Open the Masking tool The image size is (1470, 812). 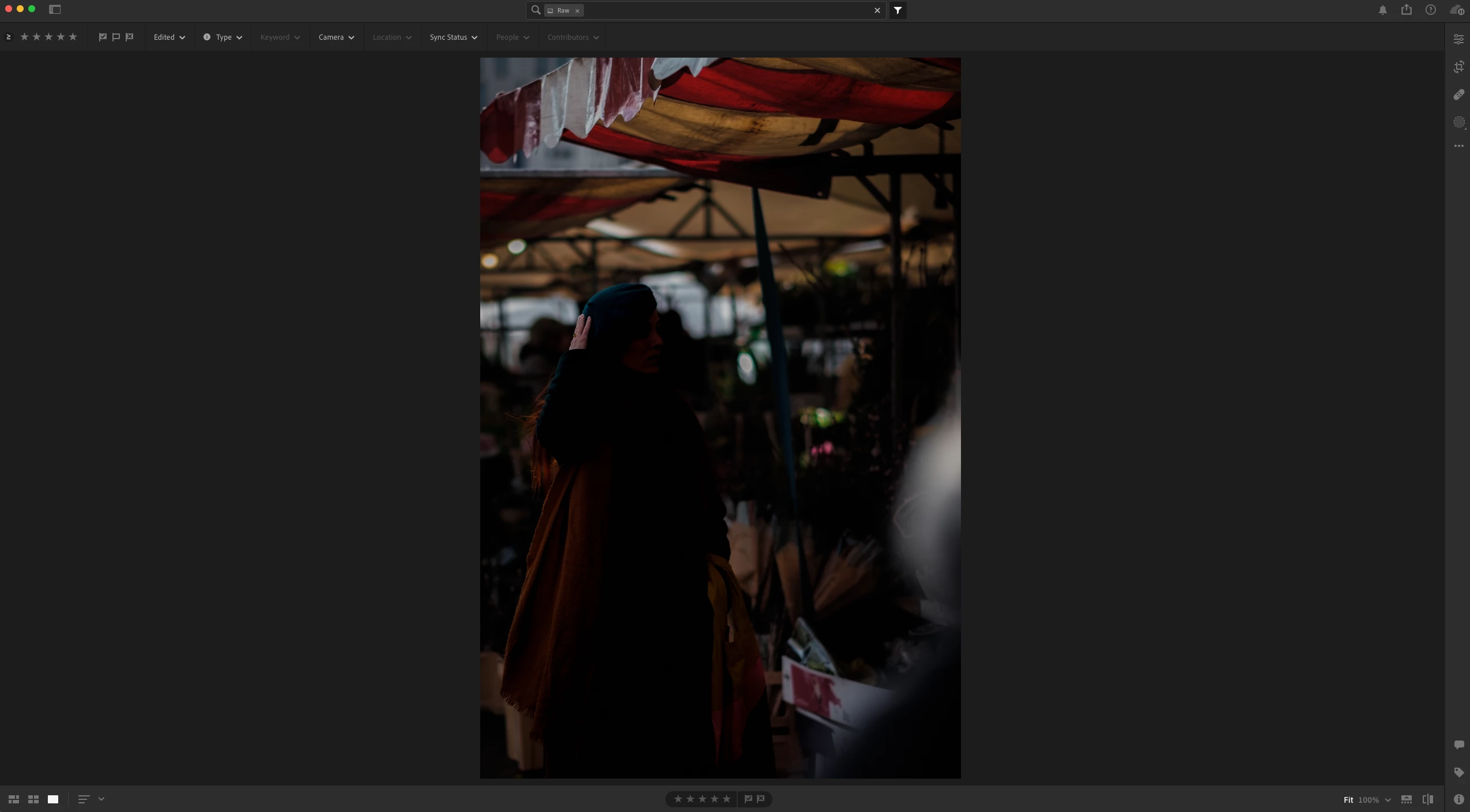[x=1458, y=122]
